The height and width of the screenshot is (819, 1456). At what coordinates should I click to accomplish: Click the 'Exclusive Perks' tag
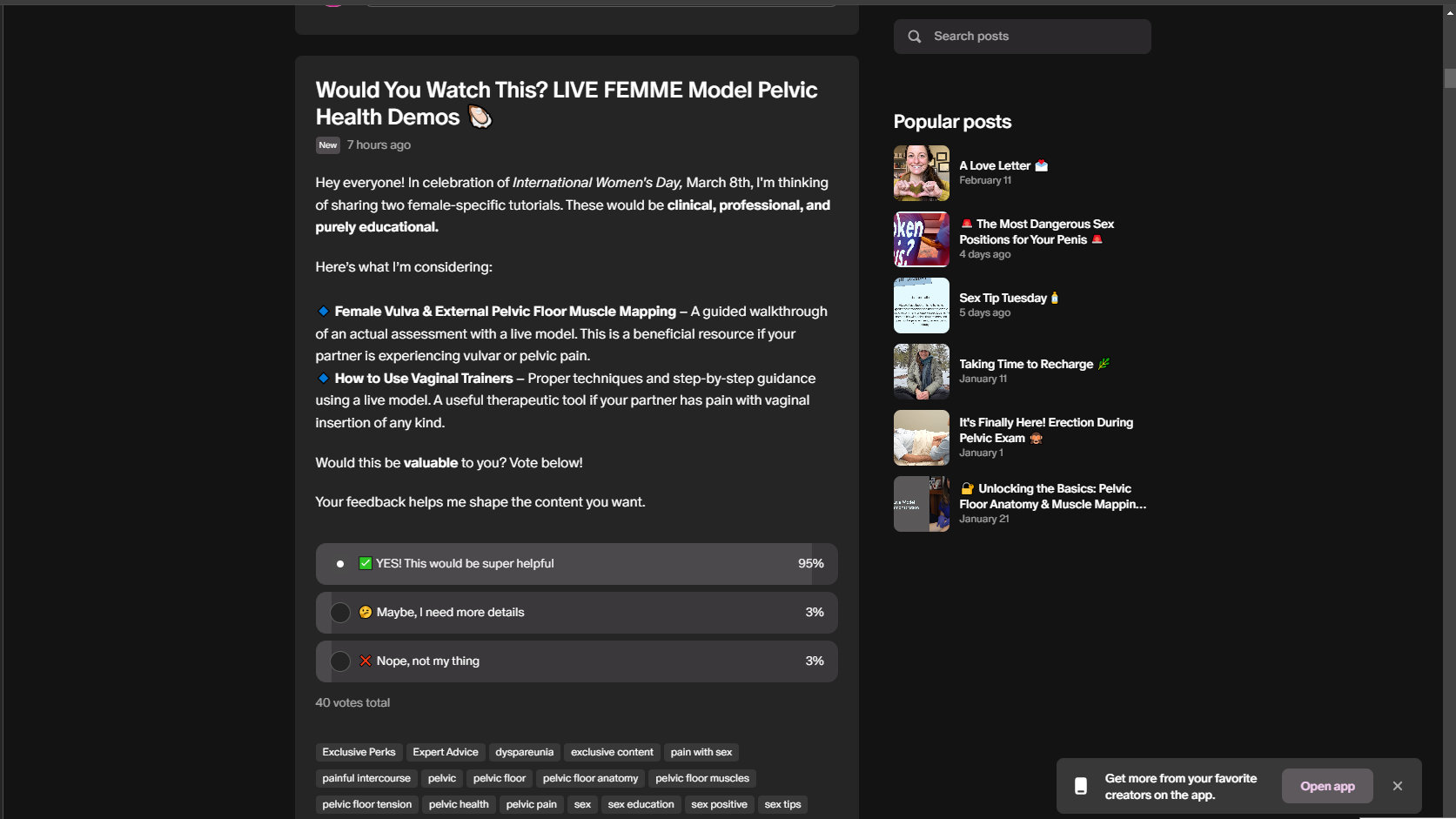pyautogui.click(x=359, y=752)
